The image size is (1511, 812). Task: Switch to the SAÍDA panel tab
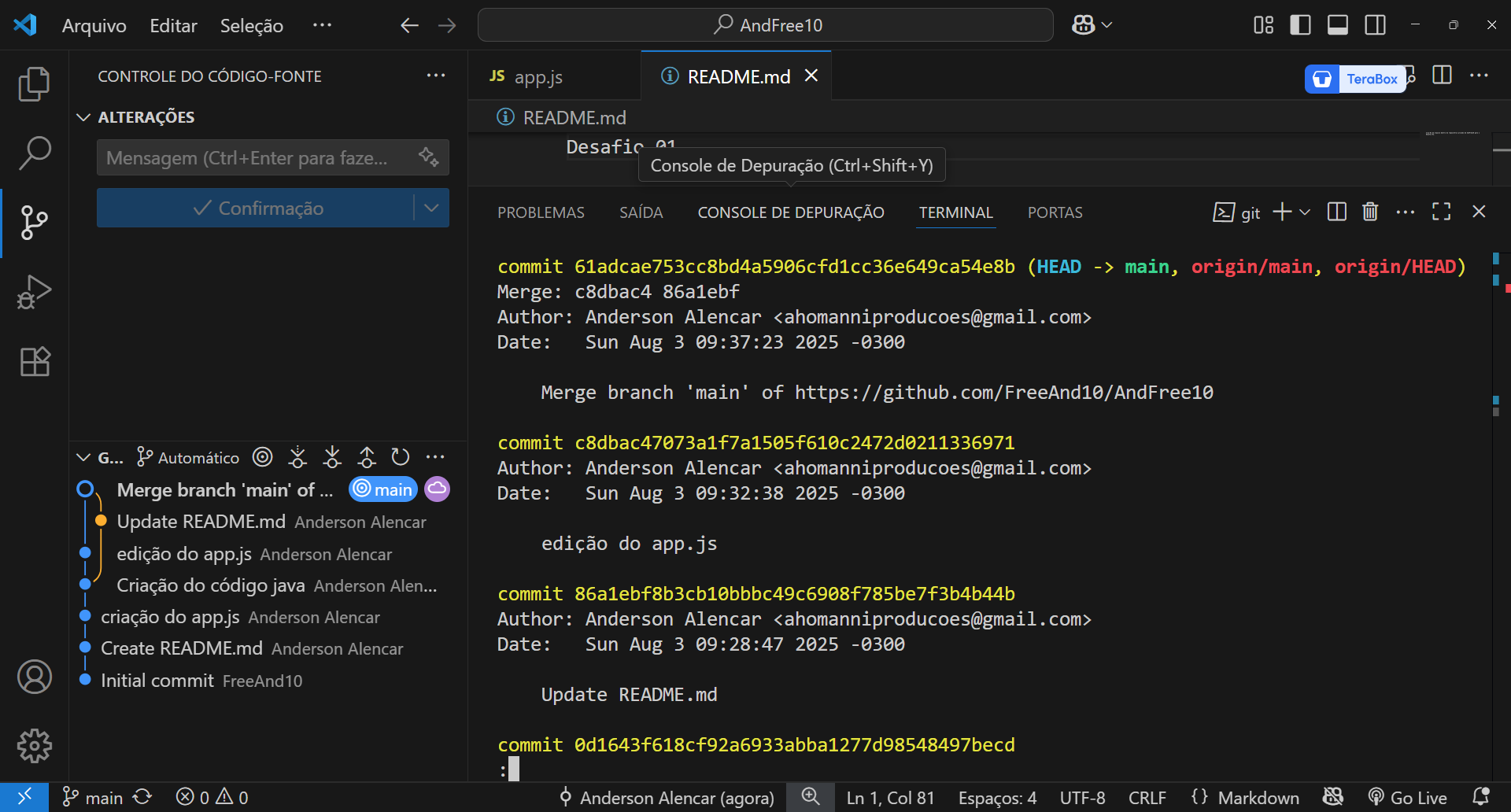pos(641,212)
